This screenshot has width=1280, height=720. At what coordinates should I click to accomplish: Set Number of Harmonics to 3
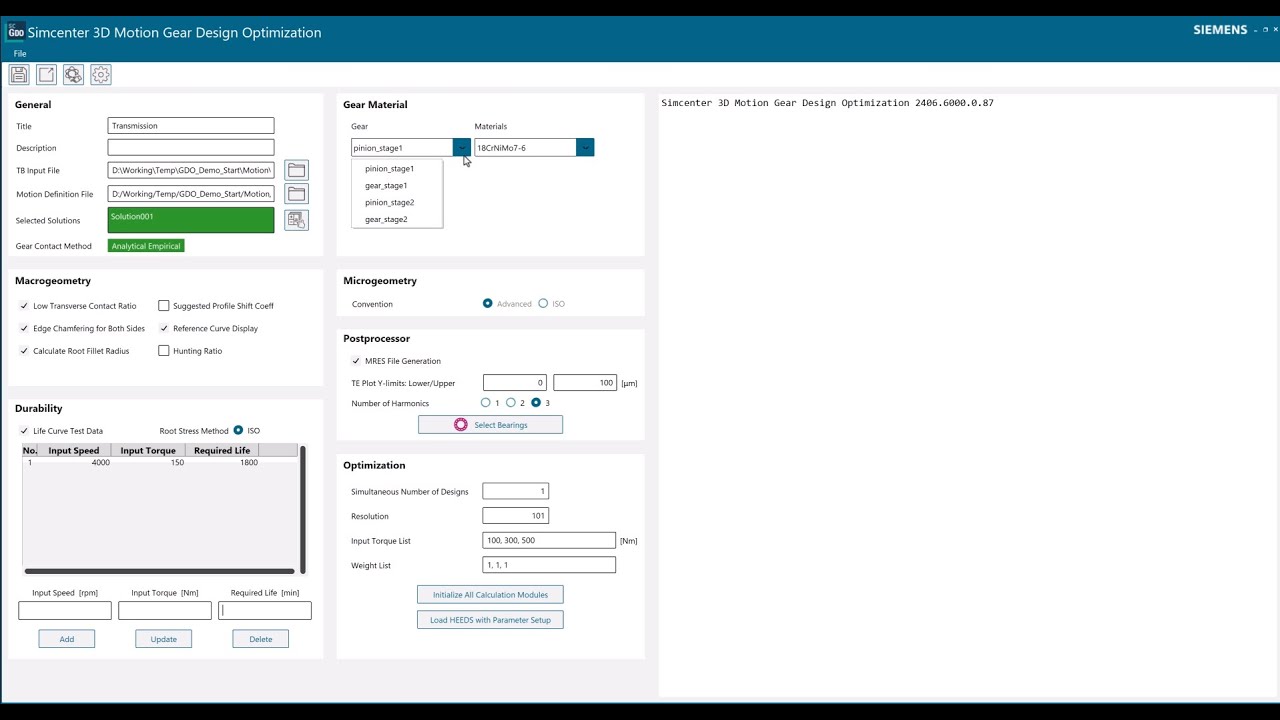[x=536, y=403]
